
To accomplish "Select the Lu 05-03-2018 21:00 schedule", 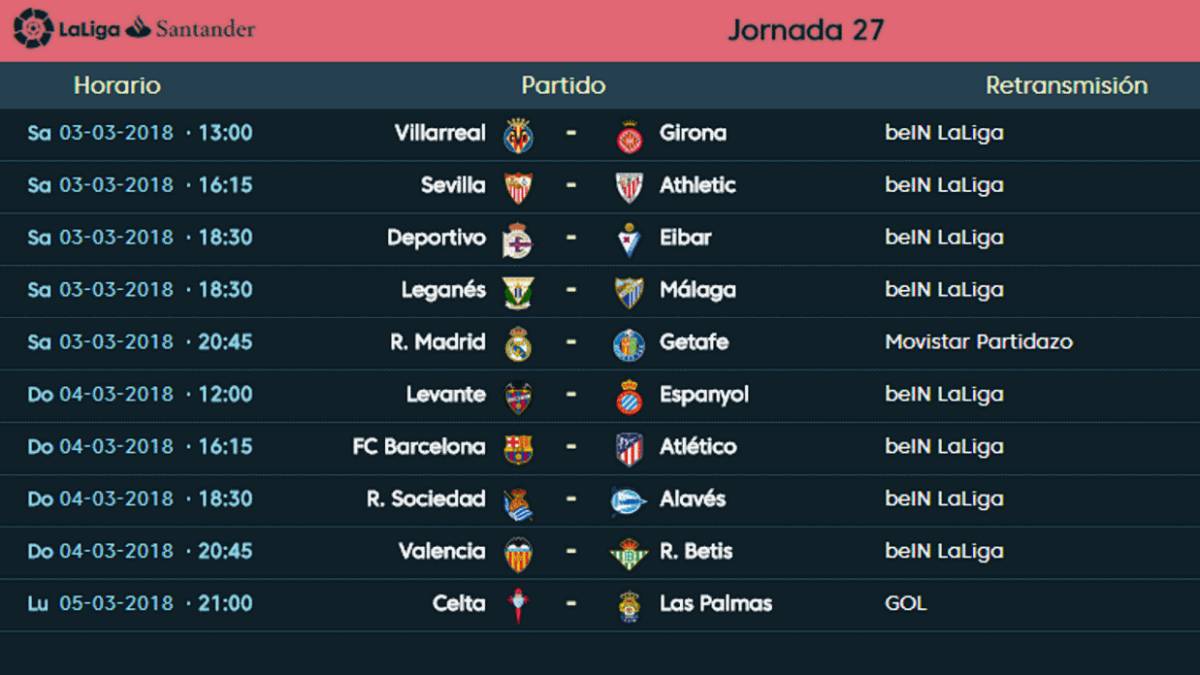I will tap(140, 603).
